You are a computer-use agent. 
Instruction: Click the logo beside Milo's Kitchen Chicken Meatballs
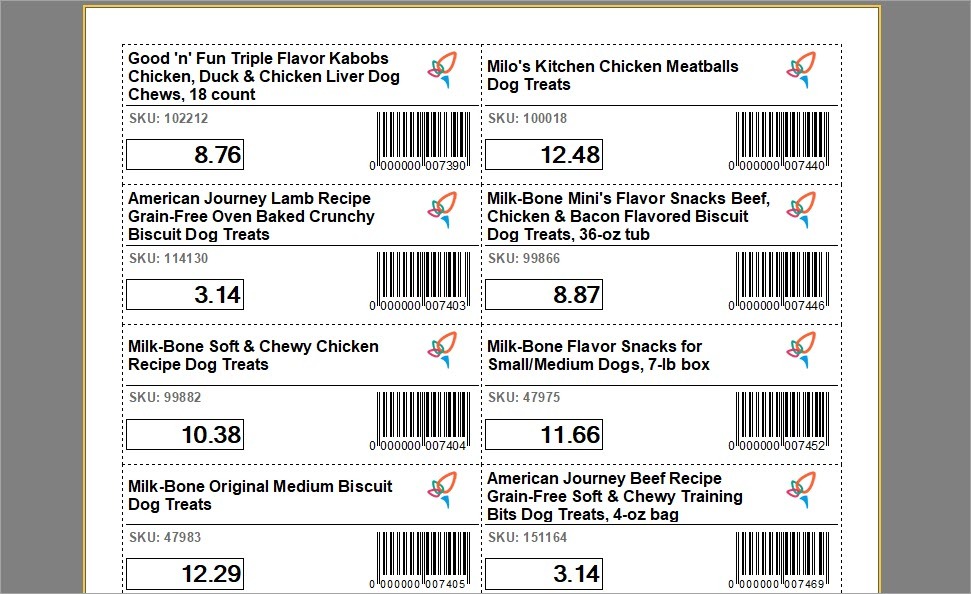[801, 71]
